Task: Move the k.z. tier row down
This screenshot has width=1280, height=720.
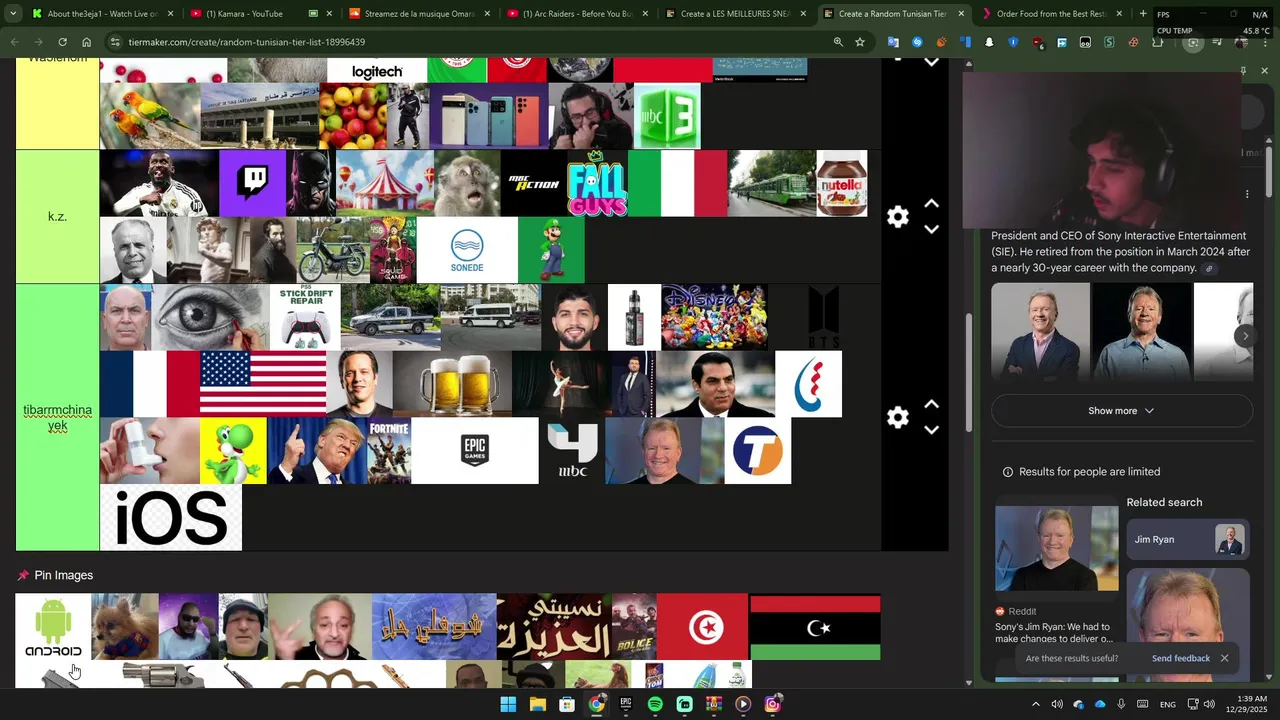Action: (x=931, y=229)
